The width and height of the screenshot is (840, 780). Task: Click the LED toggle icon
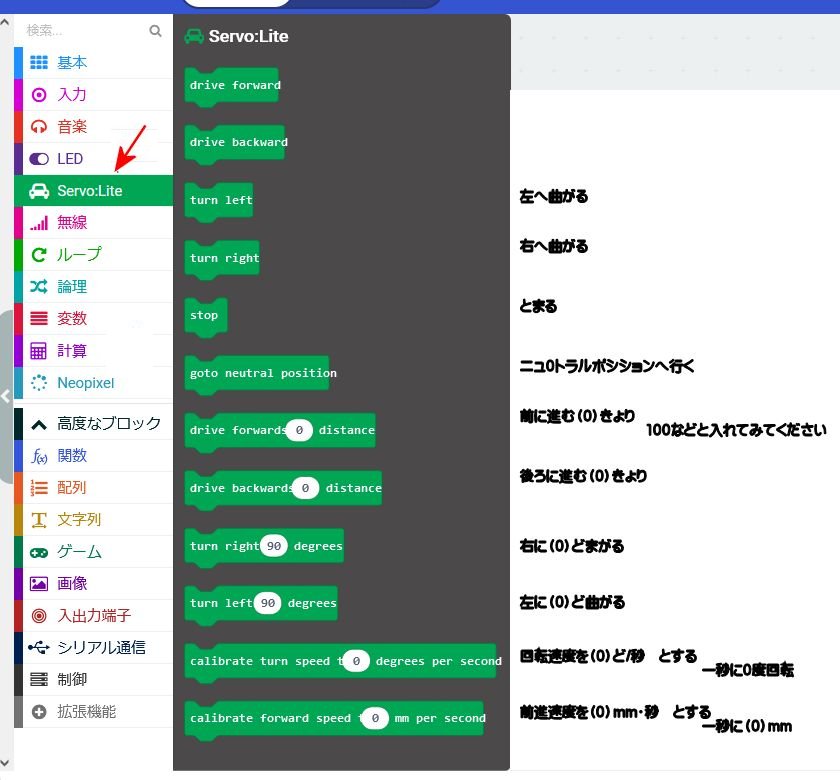[39, 159]
